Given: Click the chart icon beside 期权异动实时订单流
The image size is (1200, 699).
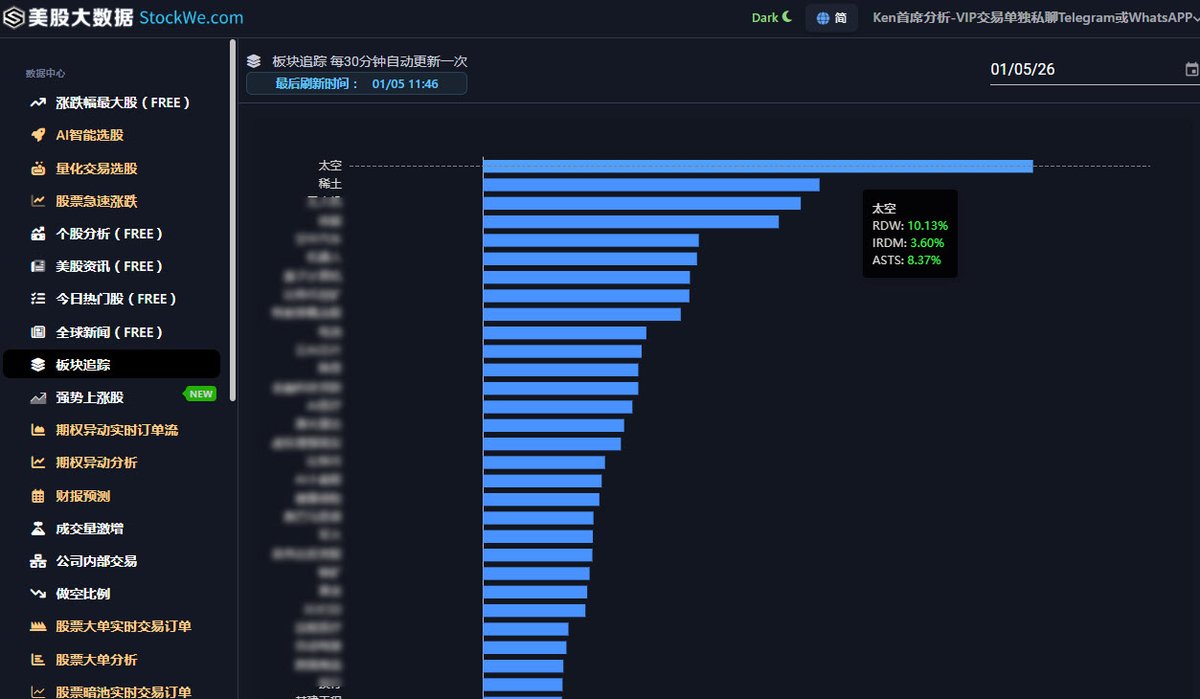Looking at the screenshot, I should pos(38,430).
